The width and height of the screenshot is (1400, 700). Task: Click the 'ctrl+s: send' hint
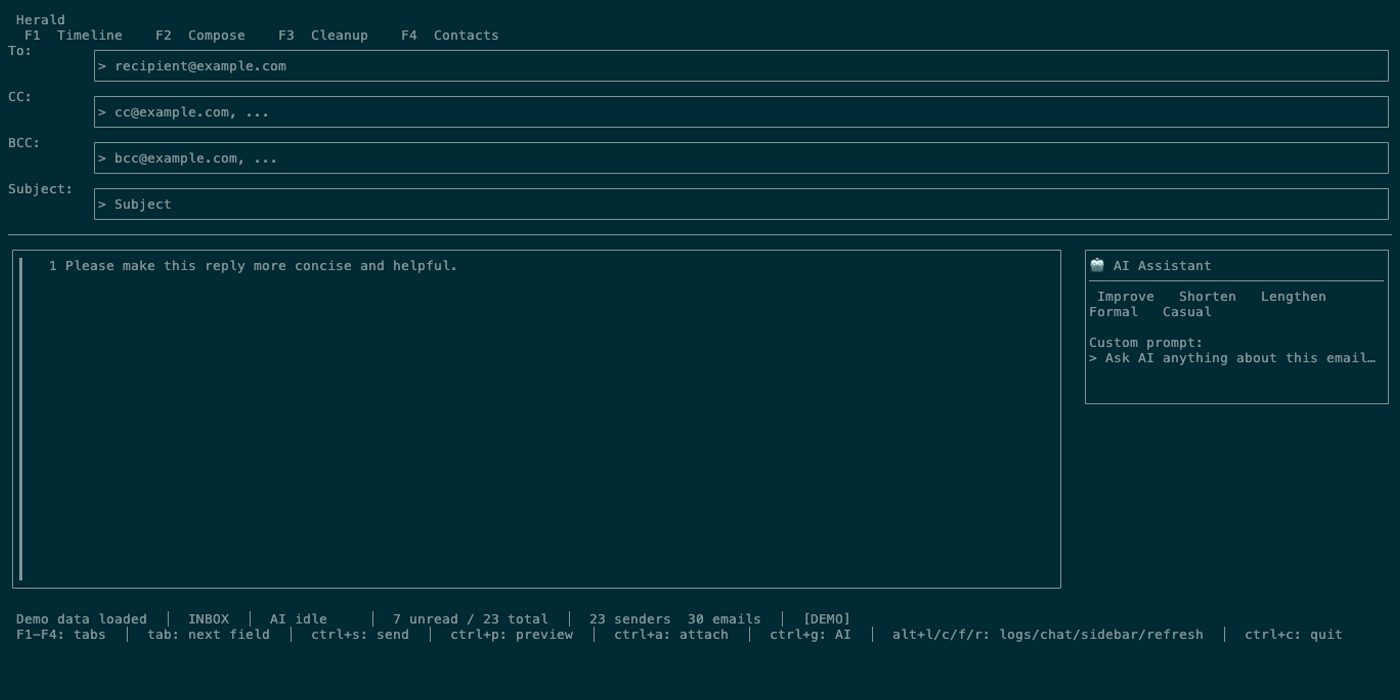[360, 634]
